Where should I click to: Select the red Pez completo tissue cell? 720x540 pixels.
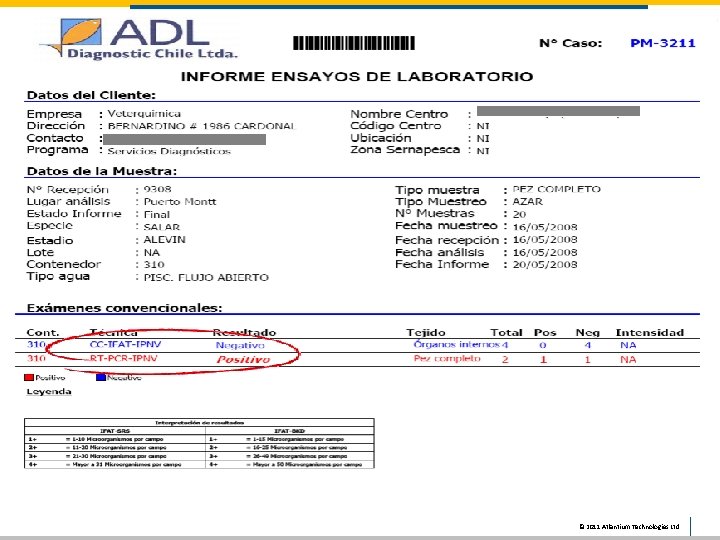(447, 358)
